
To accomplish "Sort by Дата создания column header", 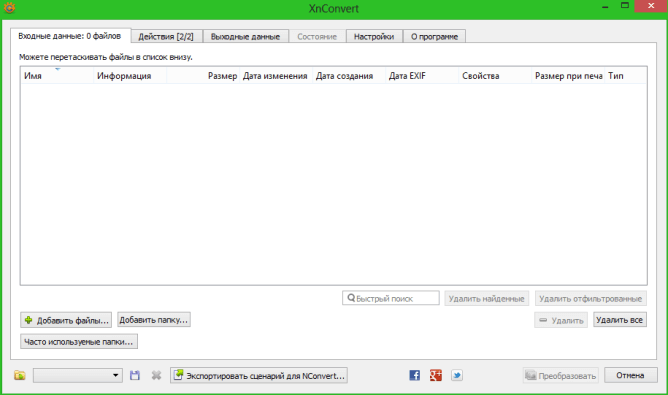I will tap(349, 76).
